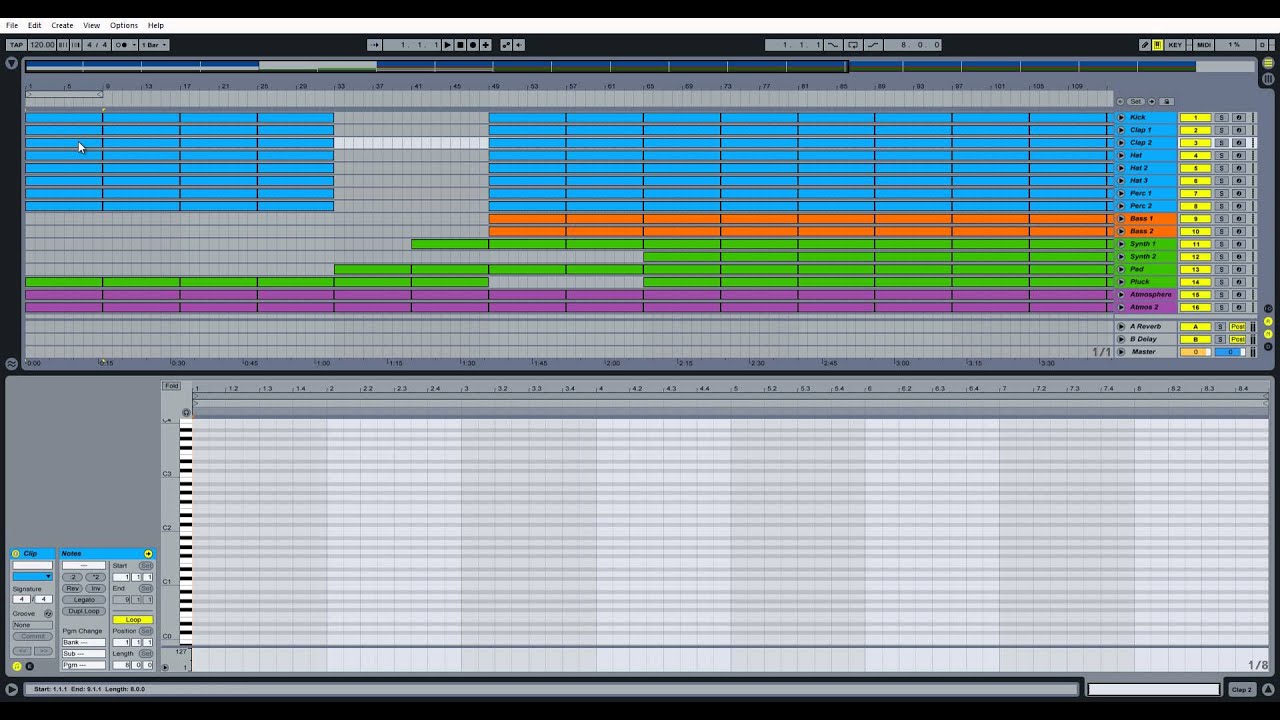Solo the Bass 2 track
The width and height of the screenshot is (1280, 720).
[x=1221, y=232]
